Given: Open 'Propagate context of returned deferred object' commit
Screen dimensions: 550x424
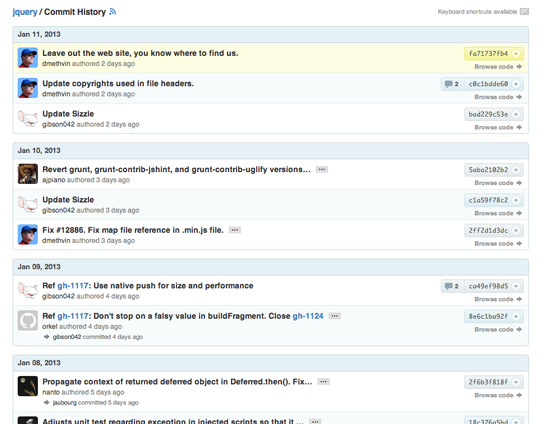Looking at the screenshot, I should pos(177,382).
